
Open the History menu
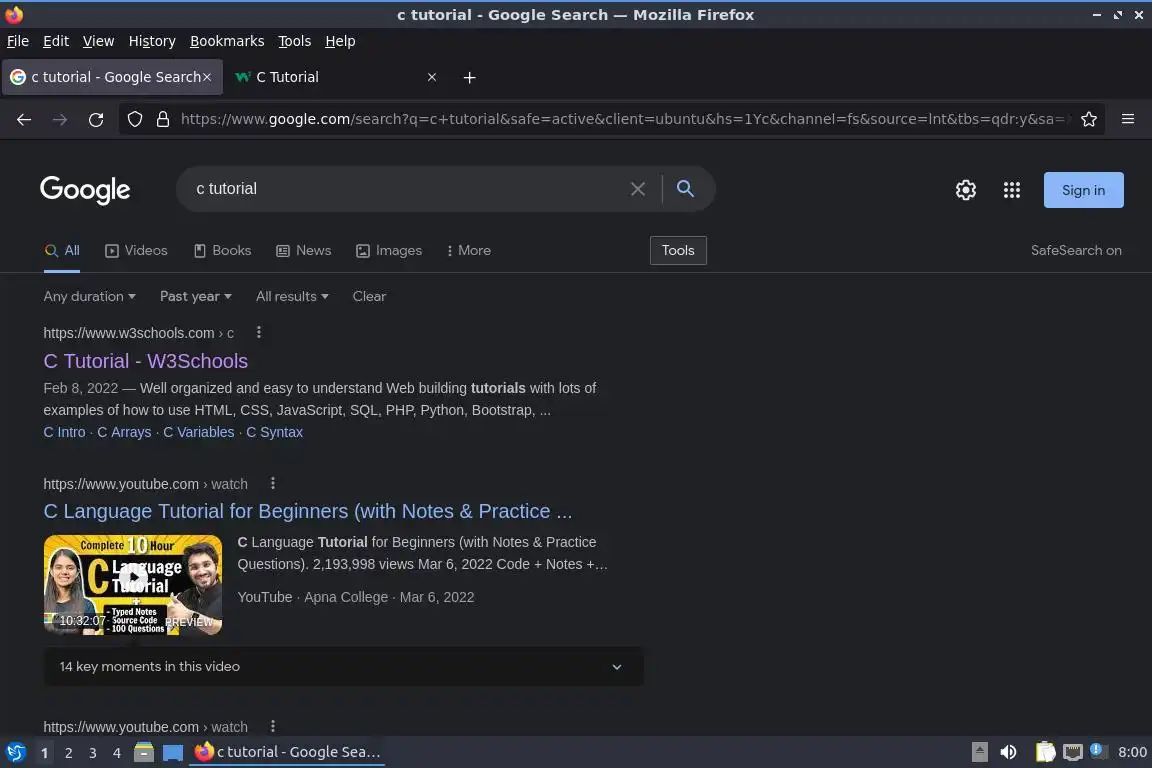(x=152, y=41)
